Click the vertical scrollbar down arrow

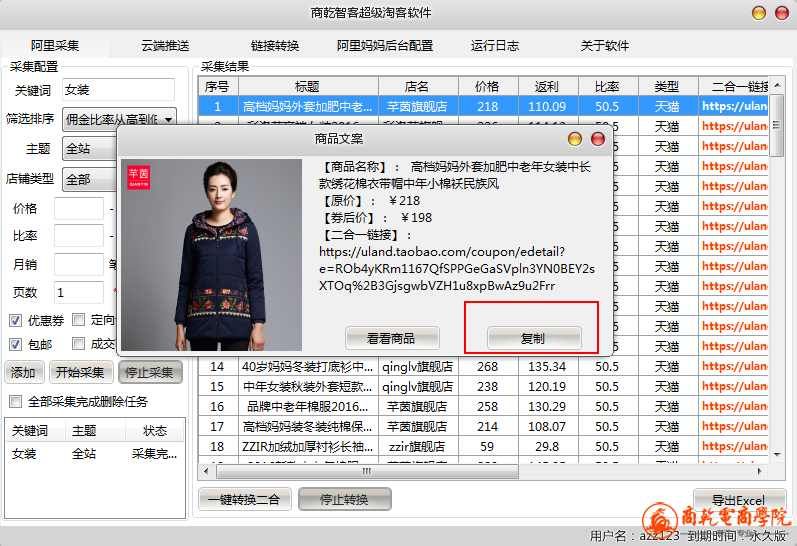pyautogui.click(x=777, y=454)
